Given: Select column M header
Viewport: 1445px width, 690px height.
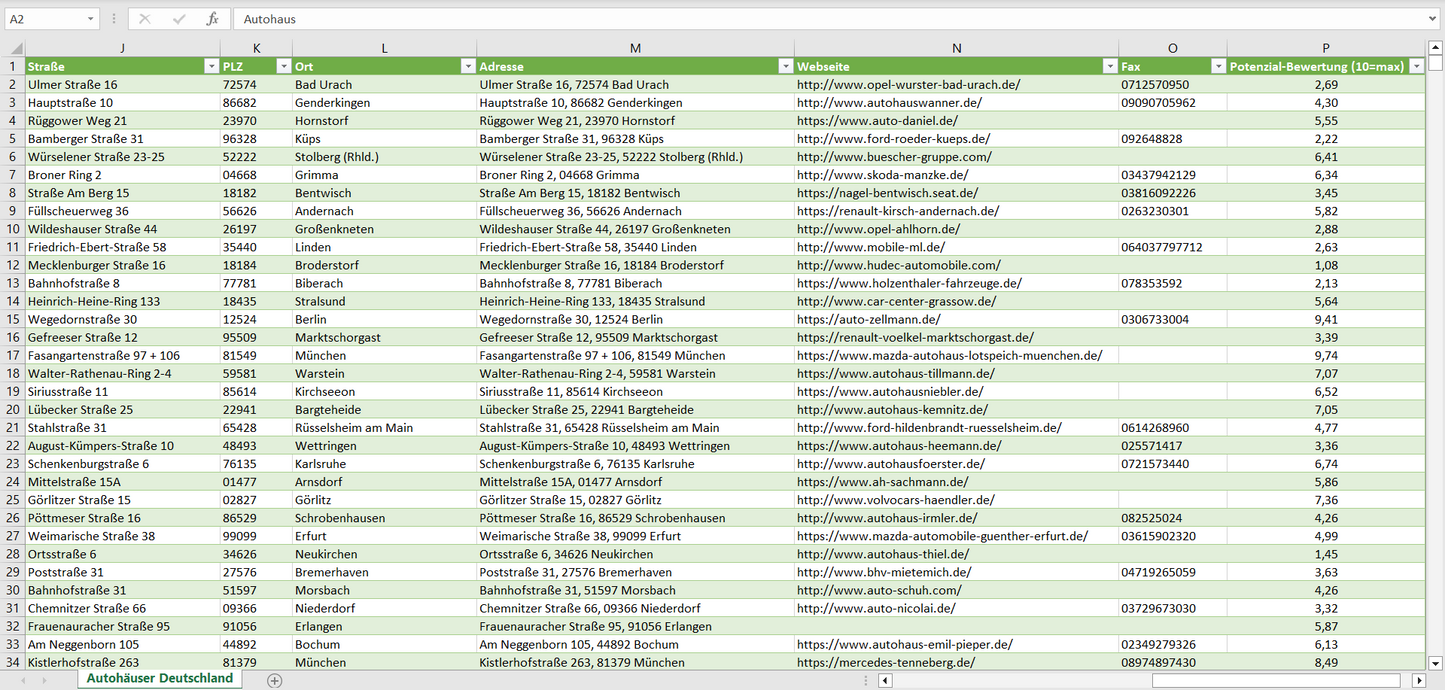Looking at the screenshot, I should (x=635, y=48).
